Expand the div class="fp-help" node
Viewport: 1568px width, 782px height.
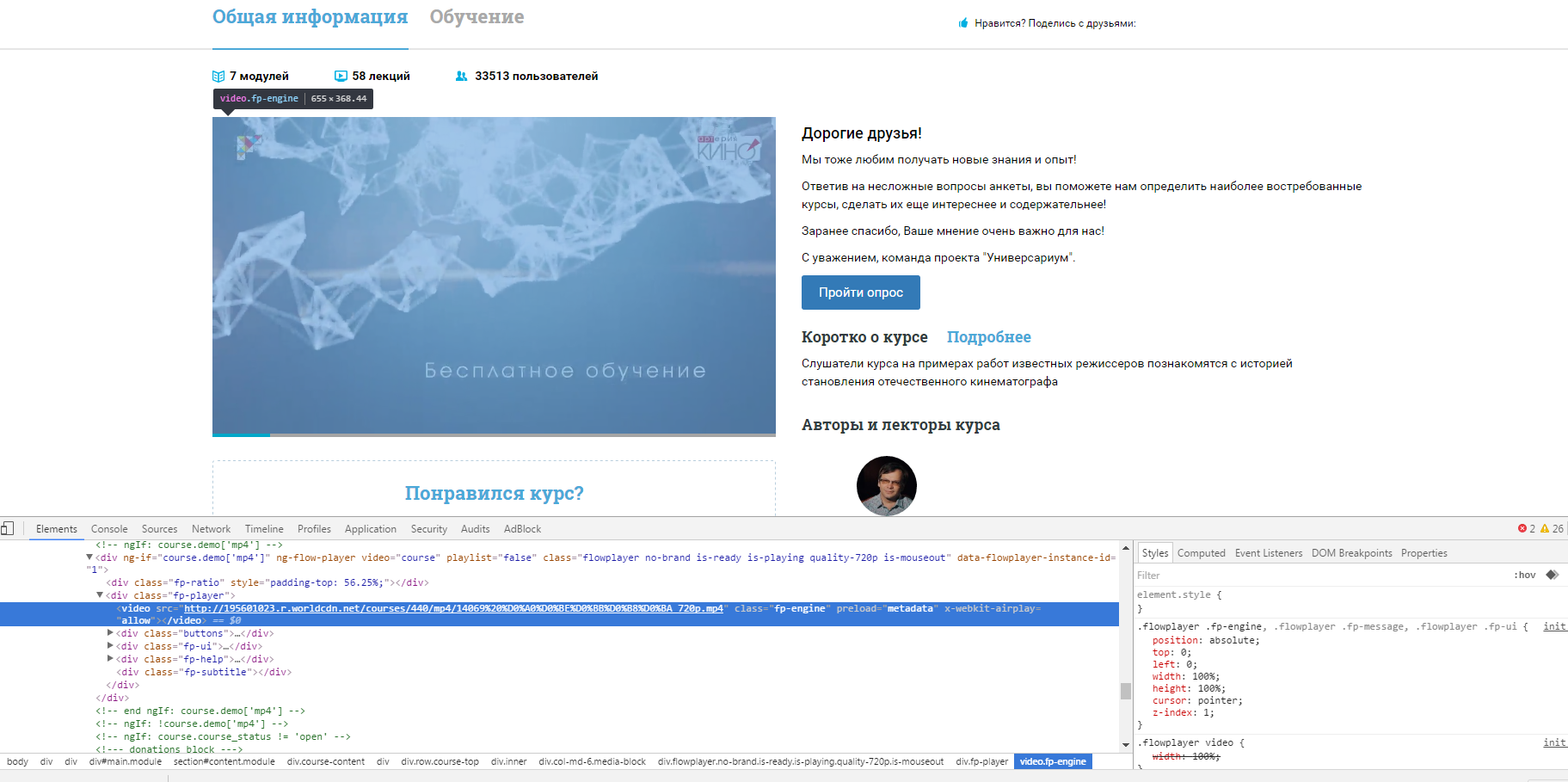click(110, 659)
